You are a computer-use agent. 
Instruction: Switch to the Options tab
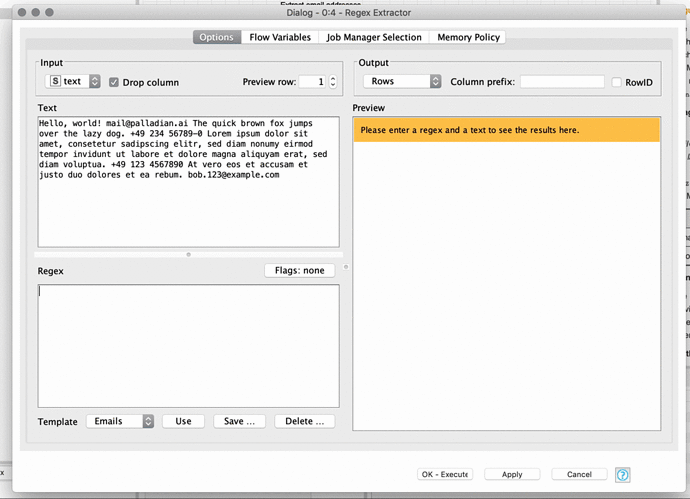pos(217,37)
